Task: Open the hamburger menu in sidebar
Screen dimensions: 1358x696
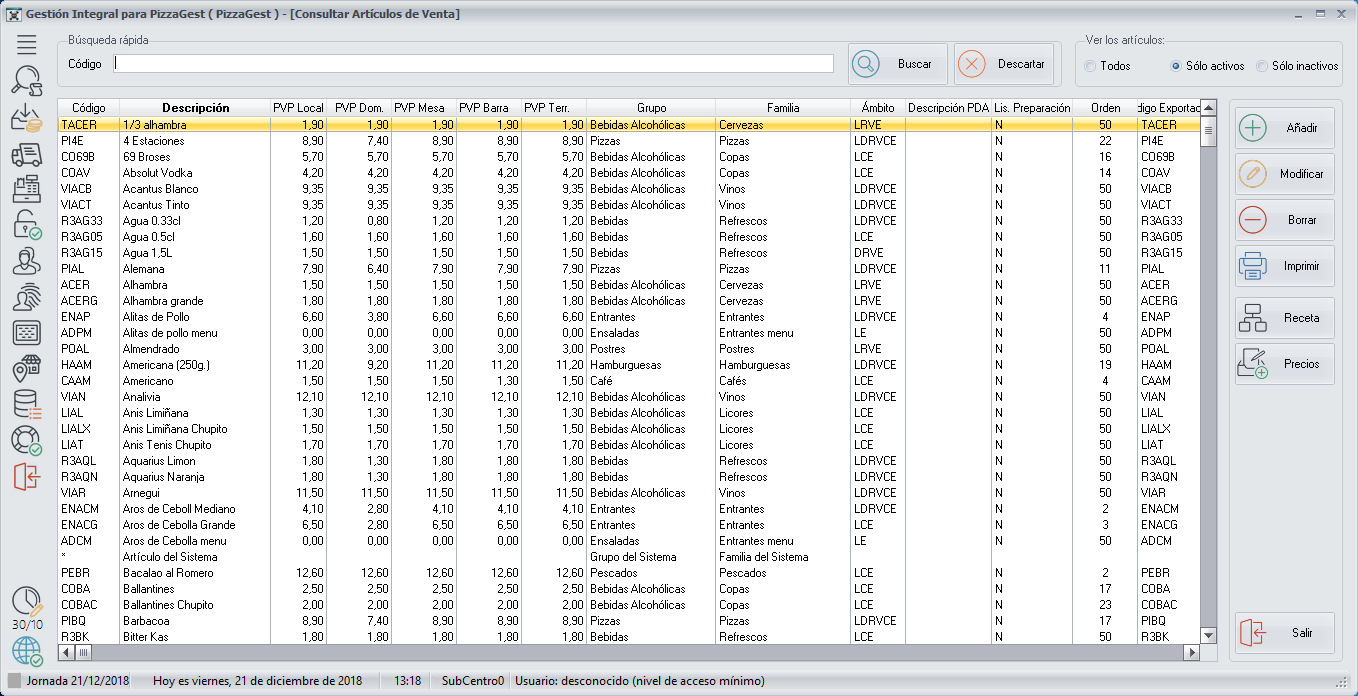Action: pyautogui.click(x=26, y=44)
